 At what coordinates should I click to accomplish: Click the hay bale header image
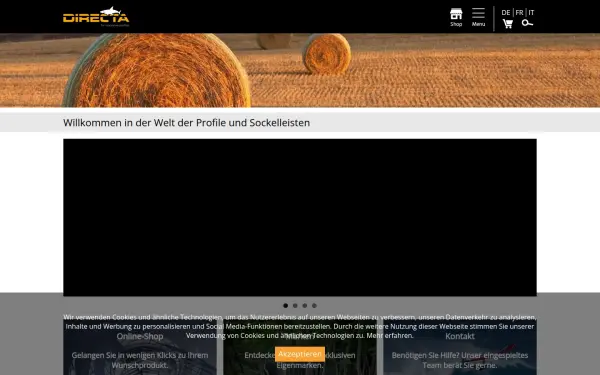click(300, 70)
